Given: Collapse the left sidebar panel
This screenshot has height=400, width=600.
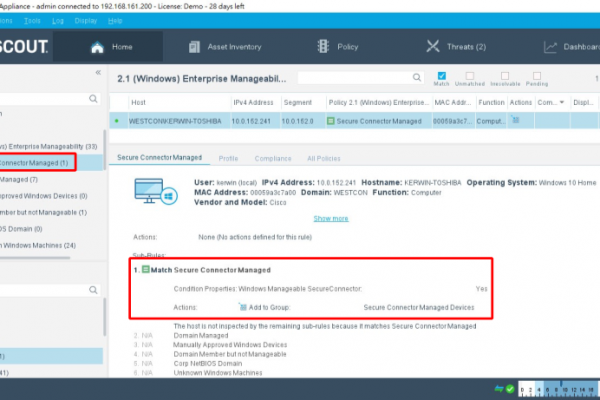Looking at the screenshot, I should coord(98,72).
